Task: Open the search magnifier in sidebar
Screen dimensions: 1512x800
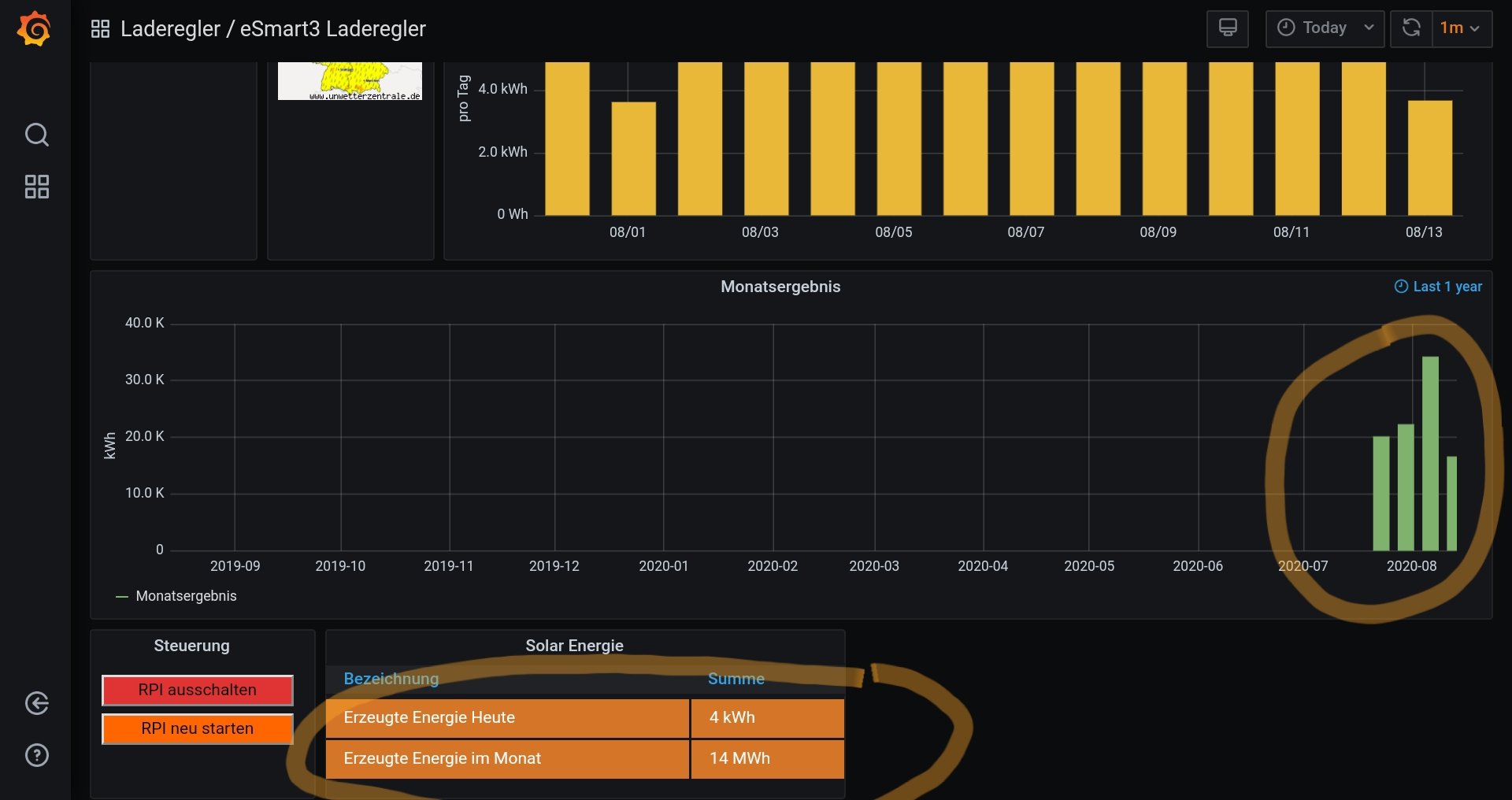Action: click(x=36, y=135)
